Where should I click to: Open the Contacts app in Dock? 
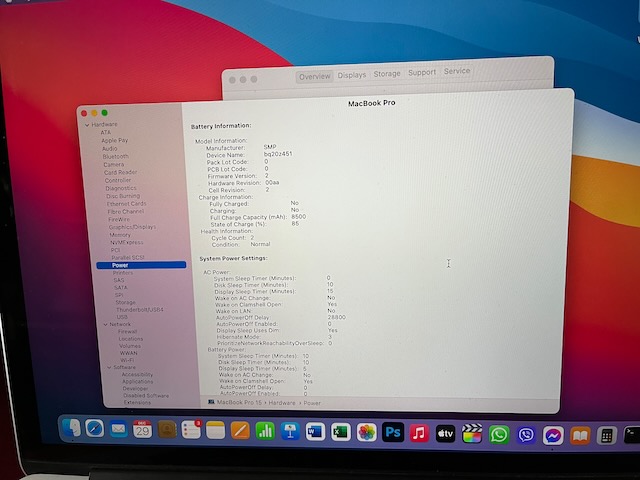click(167, 430)
